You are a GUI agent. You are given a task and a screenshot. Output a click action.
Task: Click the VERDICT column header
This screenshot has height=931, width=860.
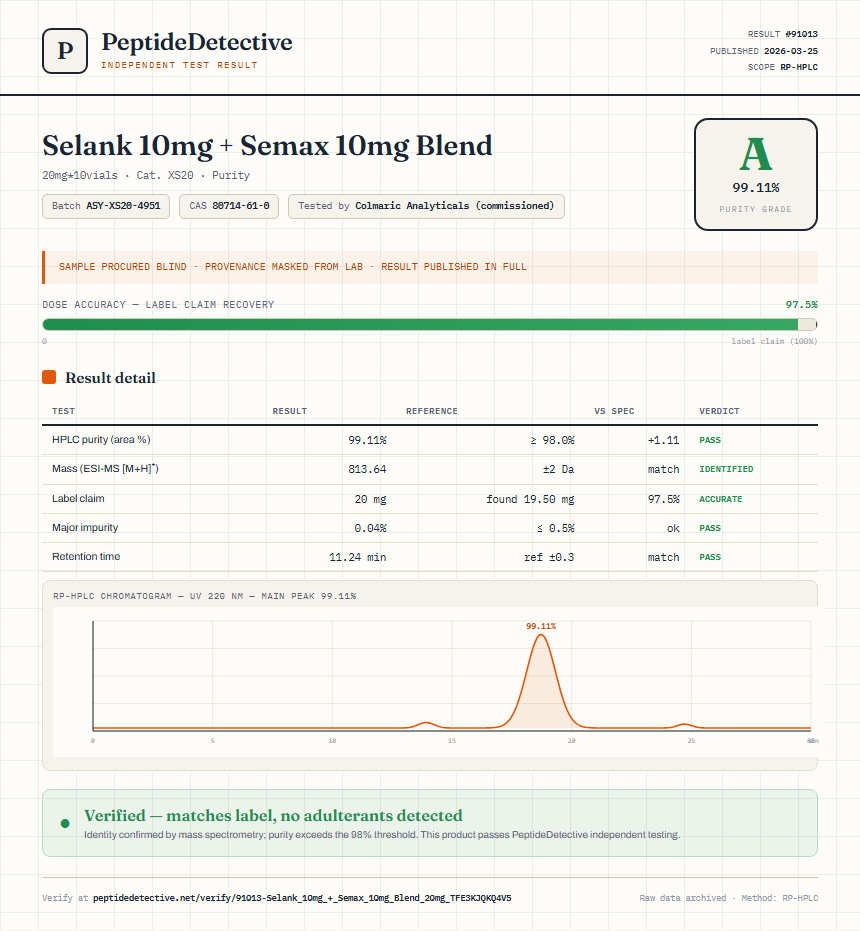pos(719,411)
